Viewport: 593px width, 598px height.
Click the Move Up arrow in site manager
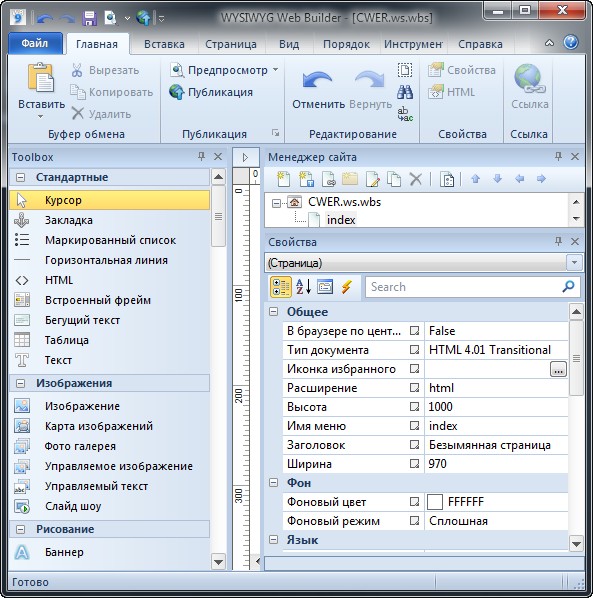475,178
